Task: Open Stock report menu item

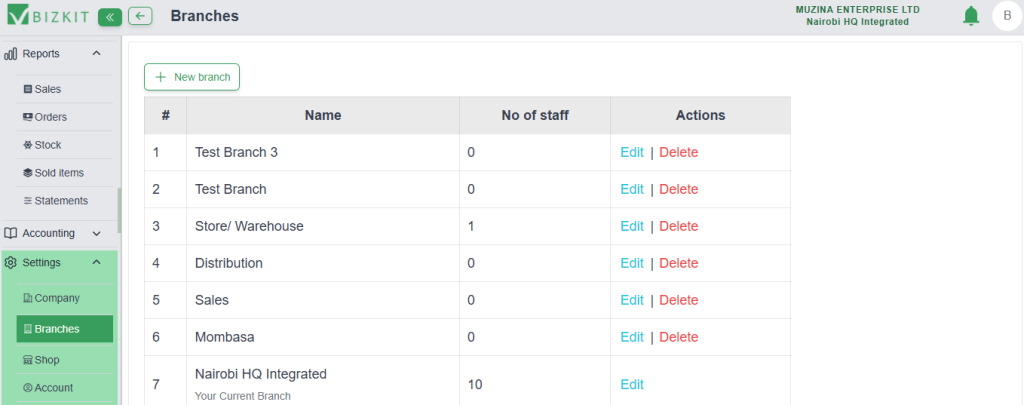Action: pyautogui.click(x=65, y=145)
